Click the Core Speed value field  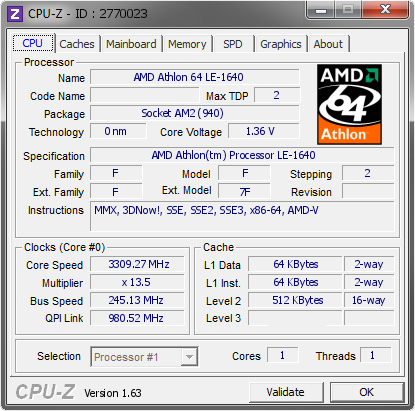(137, 264)
